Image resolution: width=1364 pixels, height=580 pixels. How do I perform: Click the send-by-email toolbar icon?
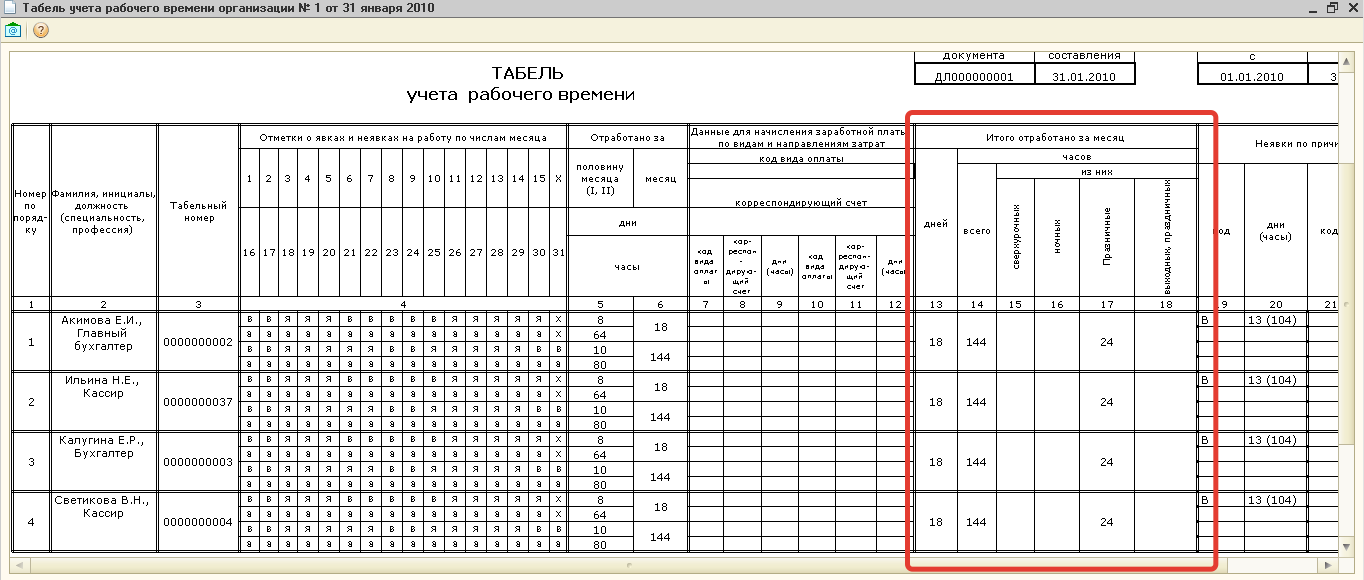pos(13,30)
